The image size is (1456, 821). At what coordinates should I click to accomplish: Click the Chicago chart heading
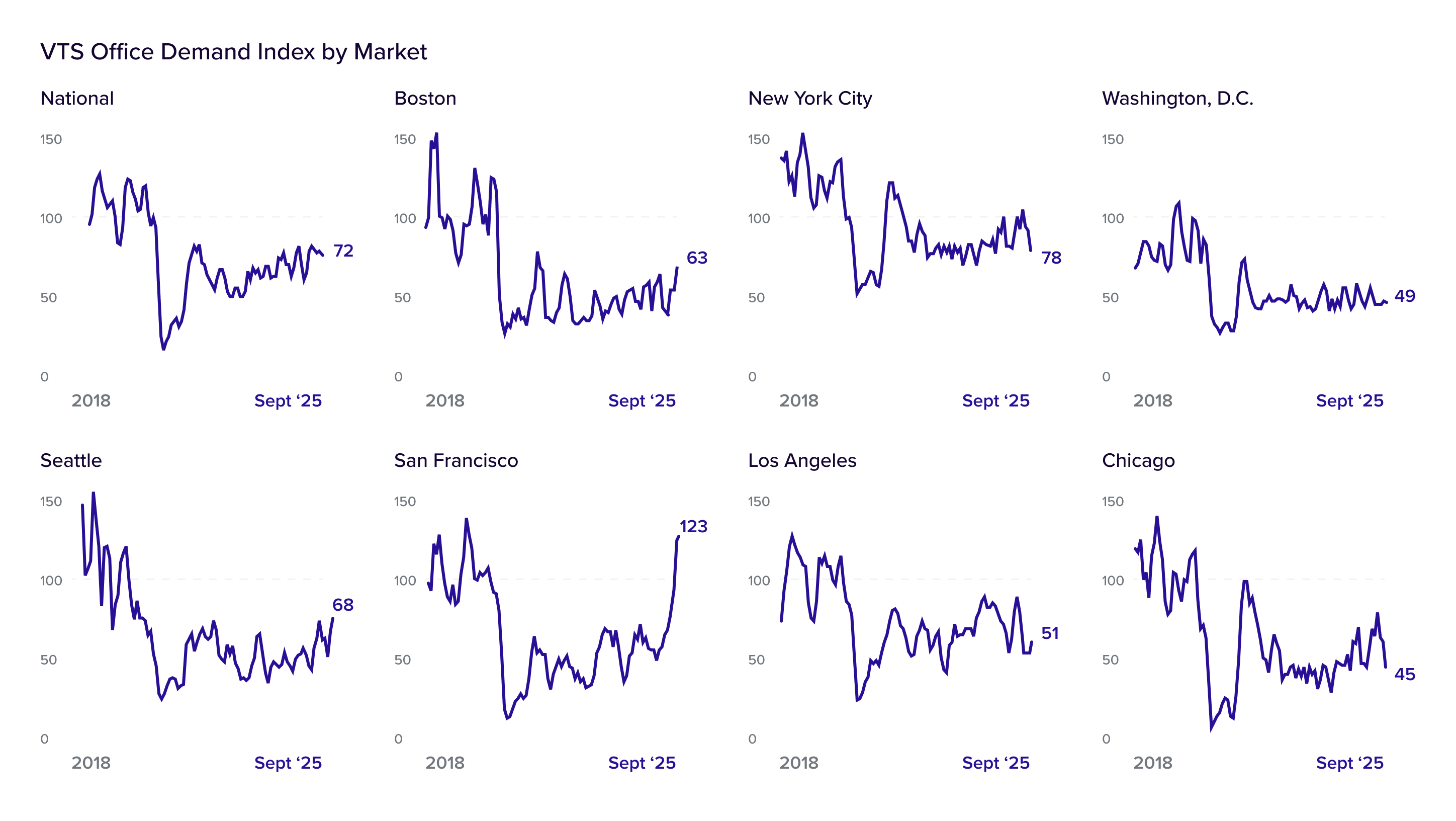[x=1138, y=460]
